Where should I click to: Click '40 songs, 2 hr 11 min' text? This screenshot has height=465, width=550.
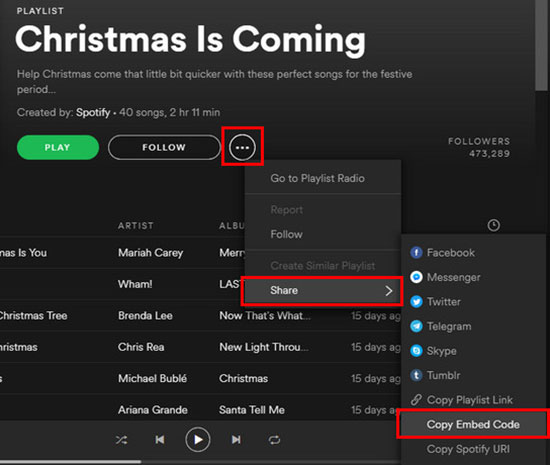pyautogui.click(x=169, y=113)
